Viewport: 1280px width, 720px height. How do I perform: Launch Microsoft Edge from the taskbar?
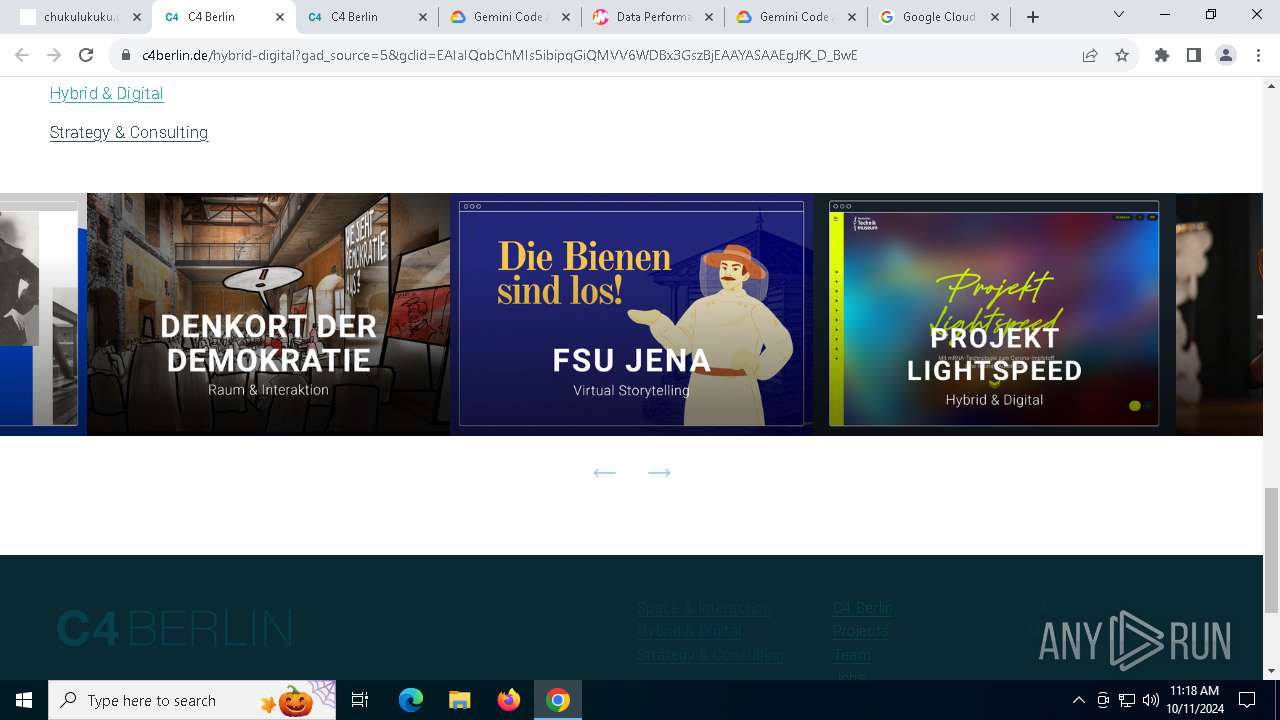click(411, 700)
